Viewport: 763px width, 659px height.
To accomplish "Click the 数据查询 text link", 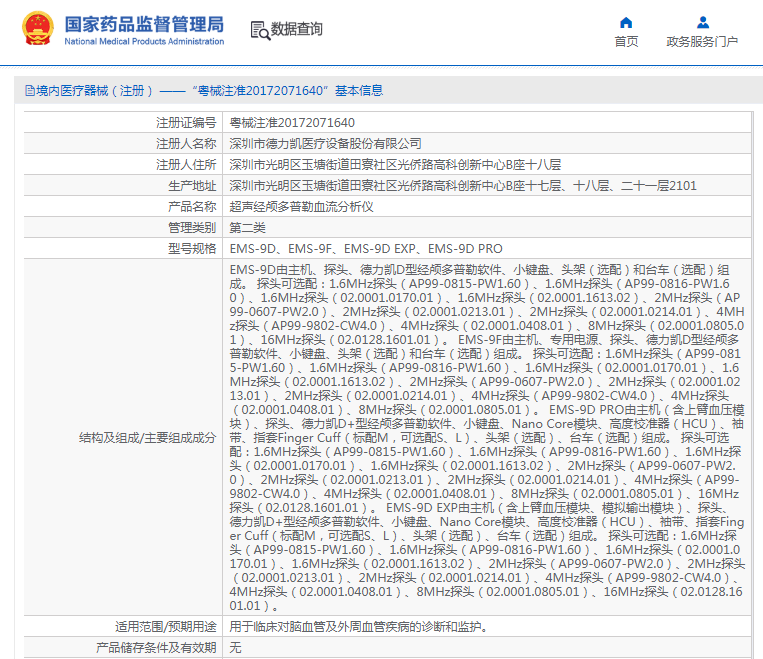I will [x=297, y=30].
